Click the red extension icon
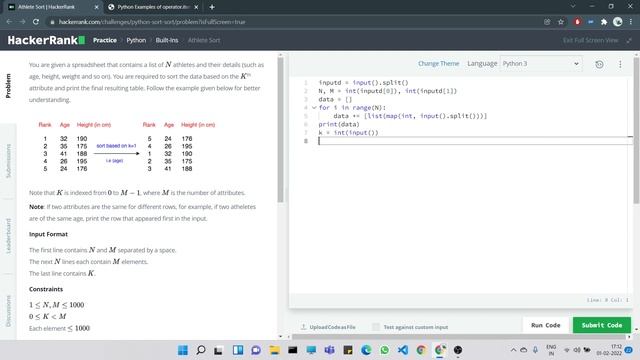This screenshot has width=640, height=360. pos(577,22)
